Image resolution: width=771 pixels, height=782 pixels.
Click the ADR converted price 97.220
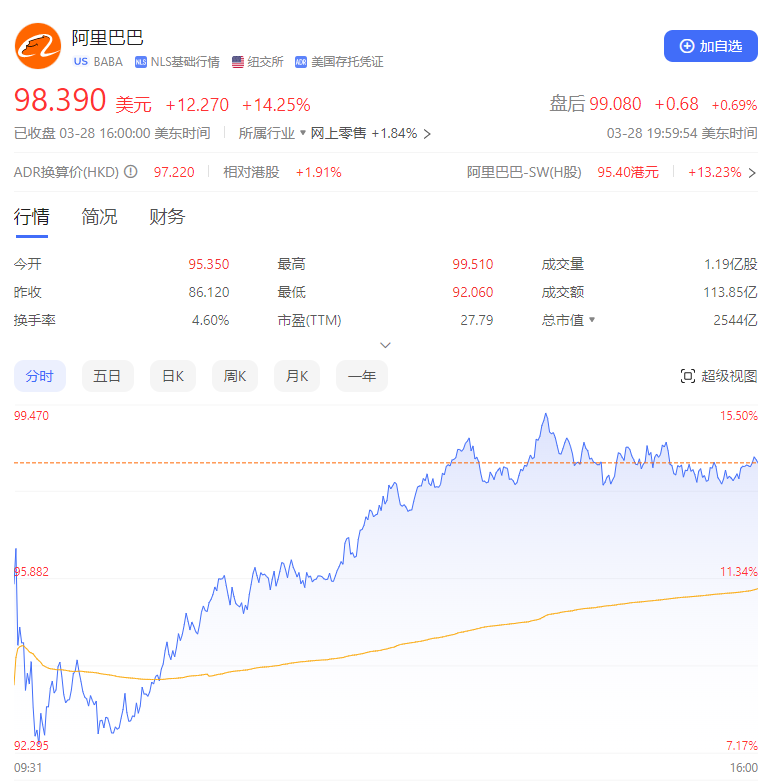pyautogui.click(x=174, y=172)
